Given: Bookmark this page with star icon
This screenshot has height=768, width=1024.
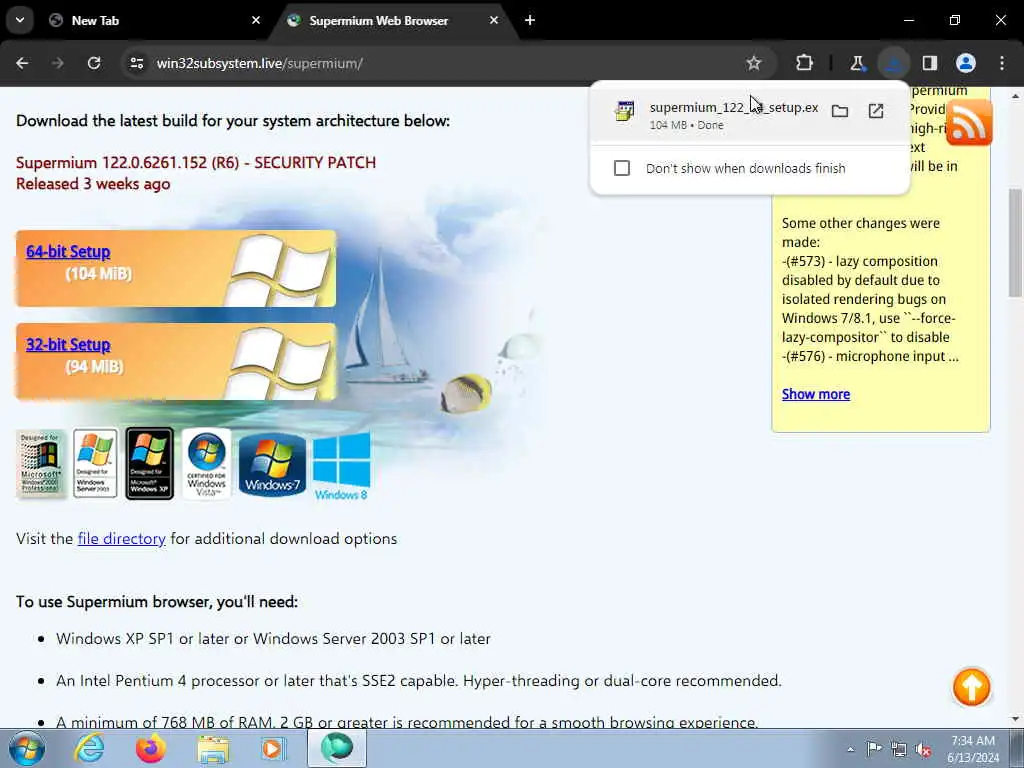Looking at the screenshot, I should point(754,63).
